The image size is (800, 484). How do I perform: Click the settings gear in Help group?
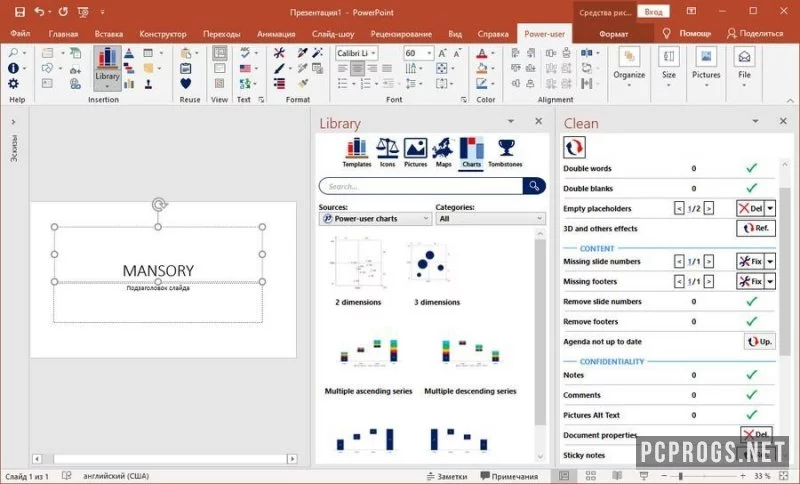click(x=13, y=83)
